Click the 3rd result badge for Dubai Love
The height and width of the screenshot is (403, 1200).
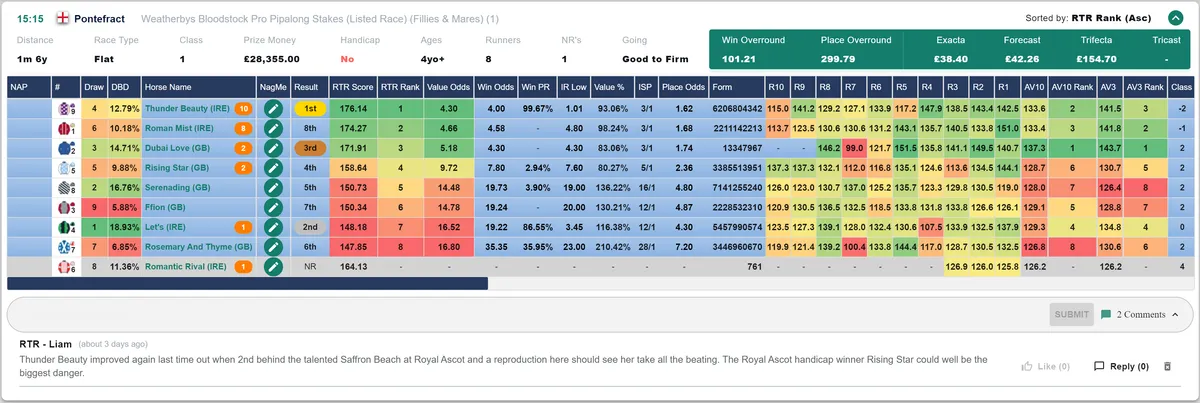point(310,148)
